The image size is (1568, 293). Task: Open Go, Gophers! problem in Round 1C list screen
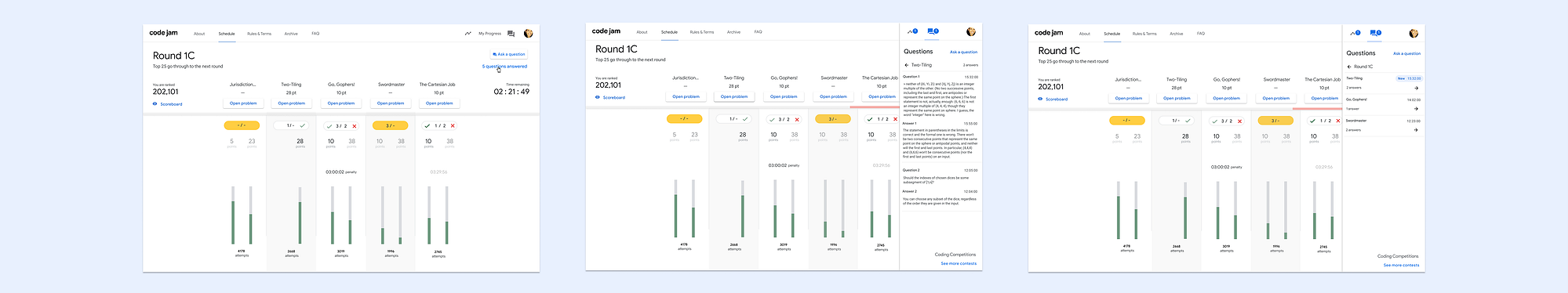pyautogui.click(x=1227, y=99)
